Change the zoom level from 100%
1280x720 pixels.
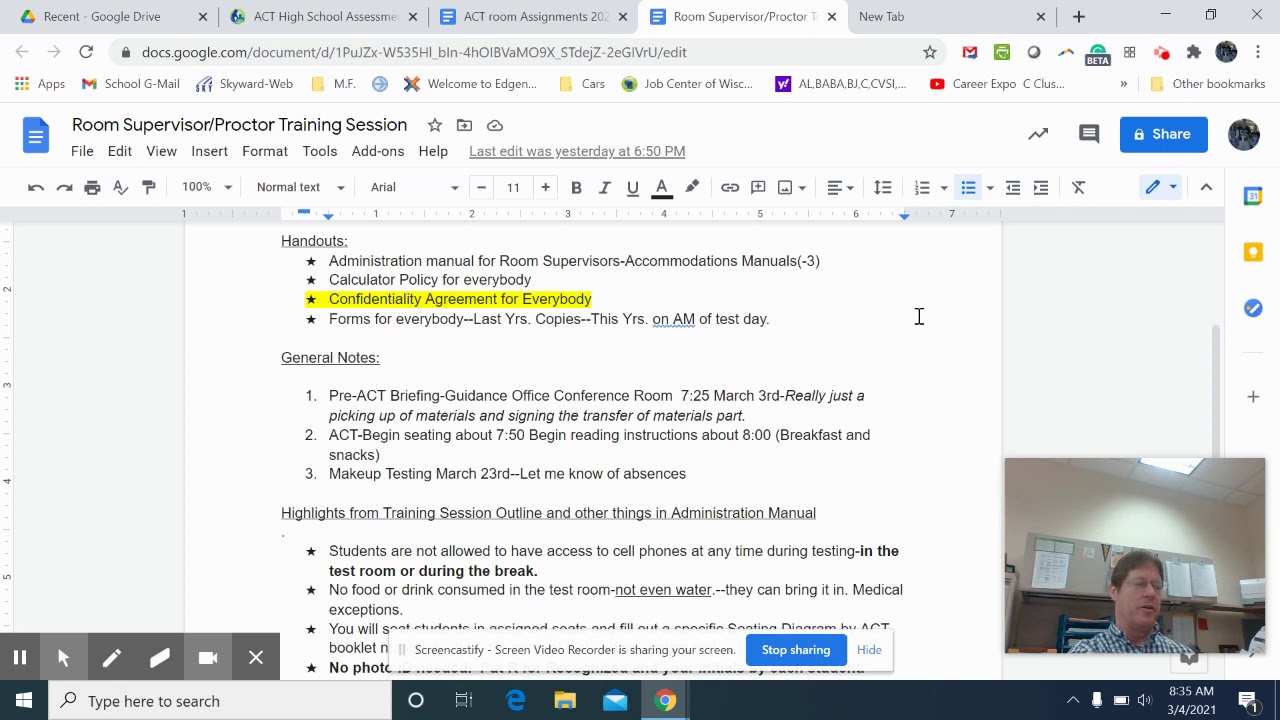pos(207,187)
